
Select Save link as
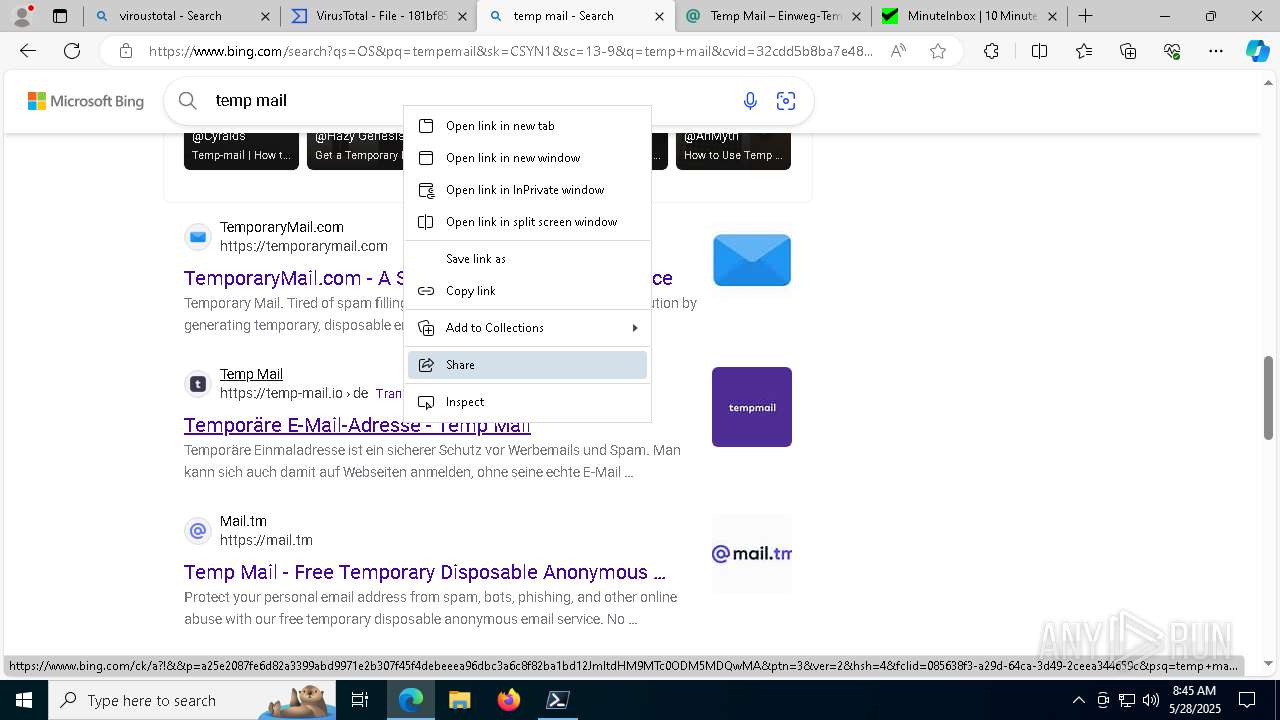coord(528,259)
